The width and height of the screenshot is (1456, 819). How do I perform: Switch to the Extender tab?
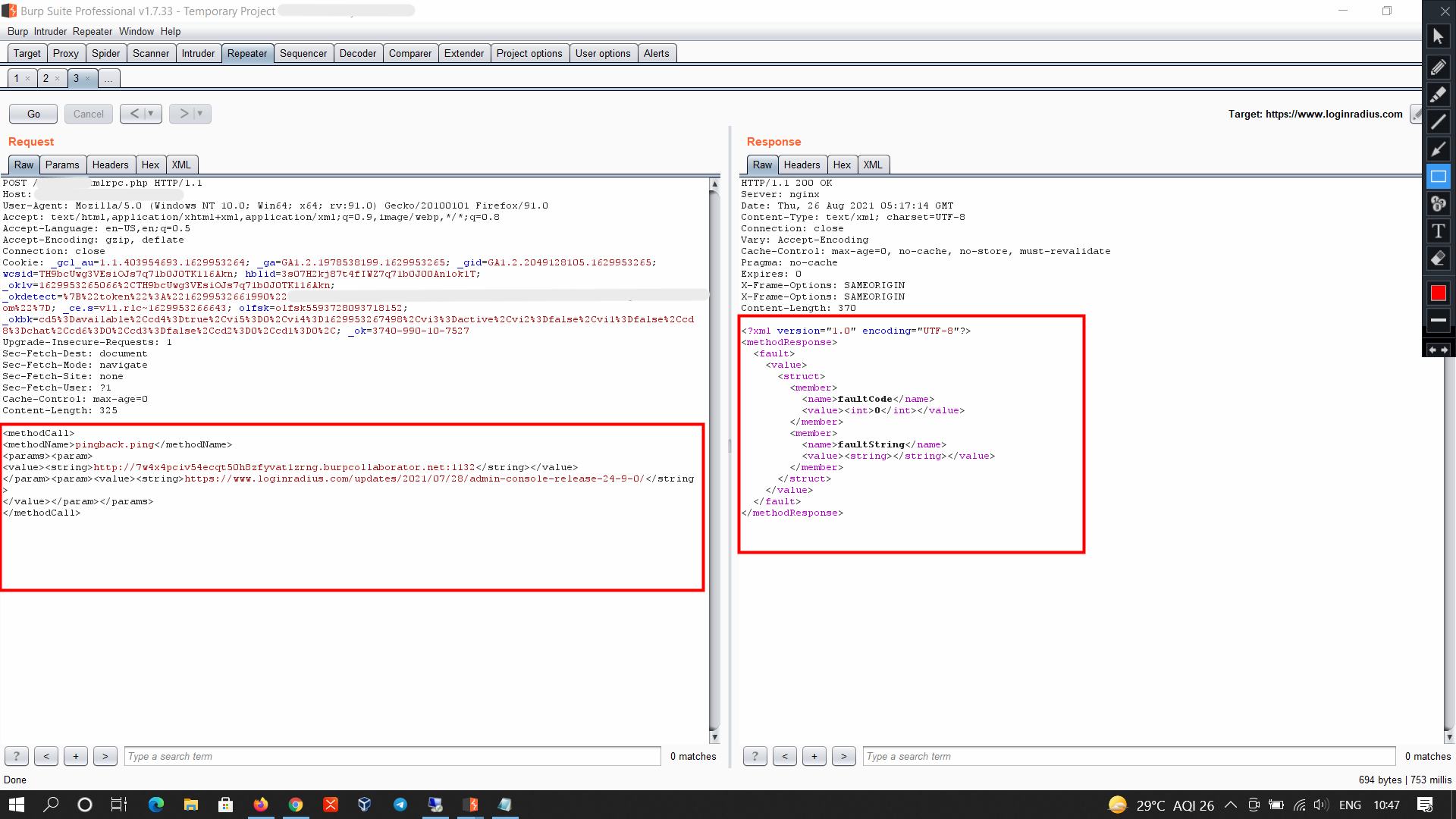(x=464, y=53)
